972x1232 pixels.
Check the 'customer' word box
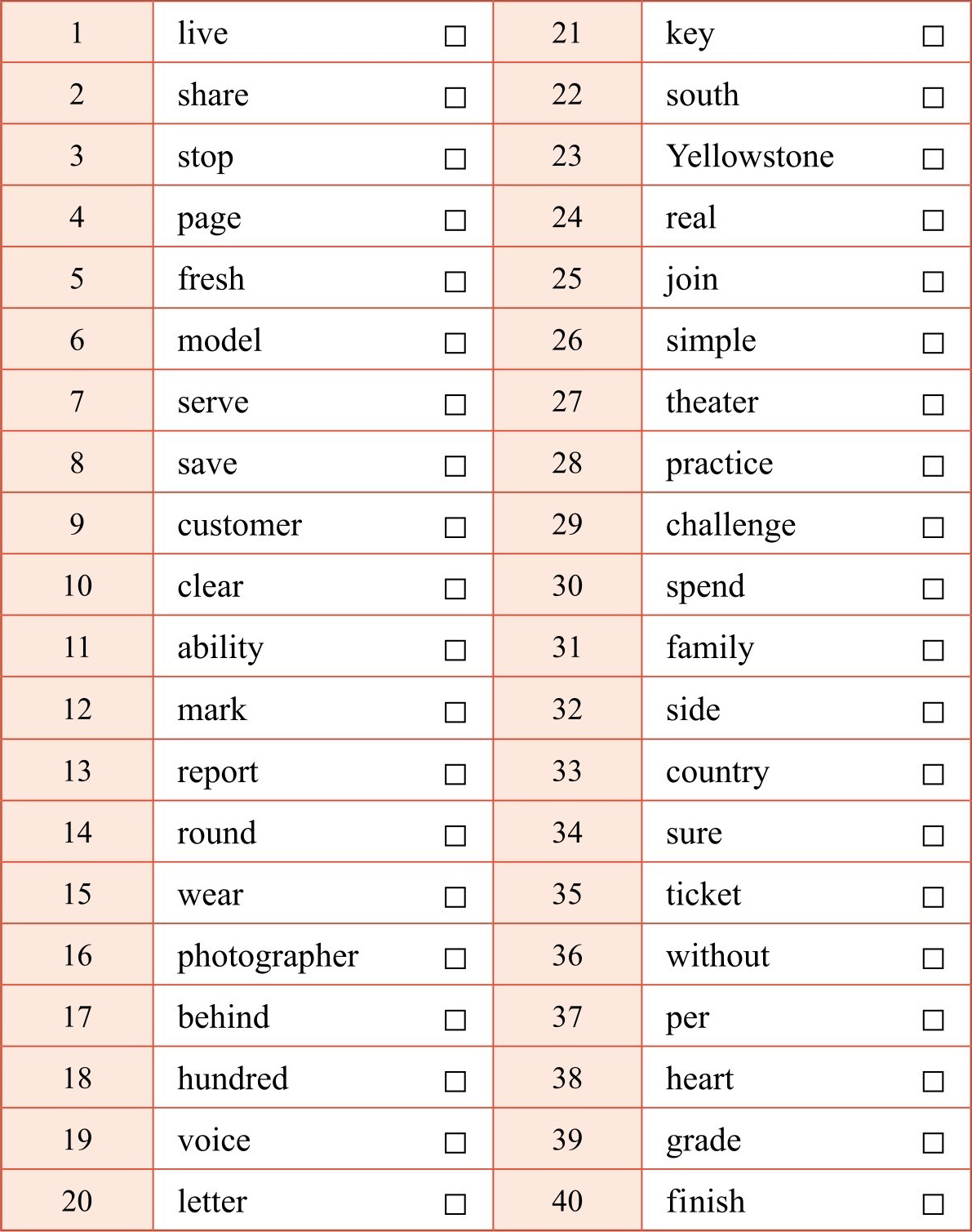pos(455,527)
